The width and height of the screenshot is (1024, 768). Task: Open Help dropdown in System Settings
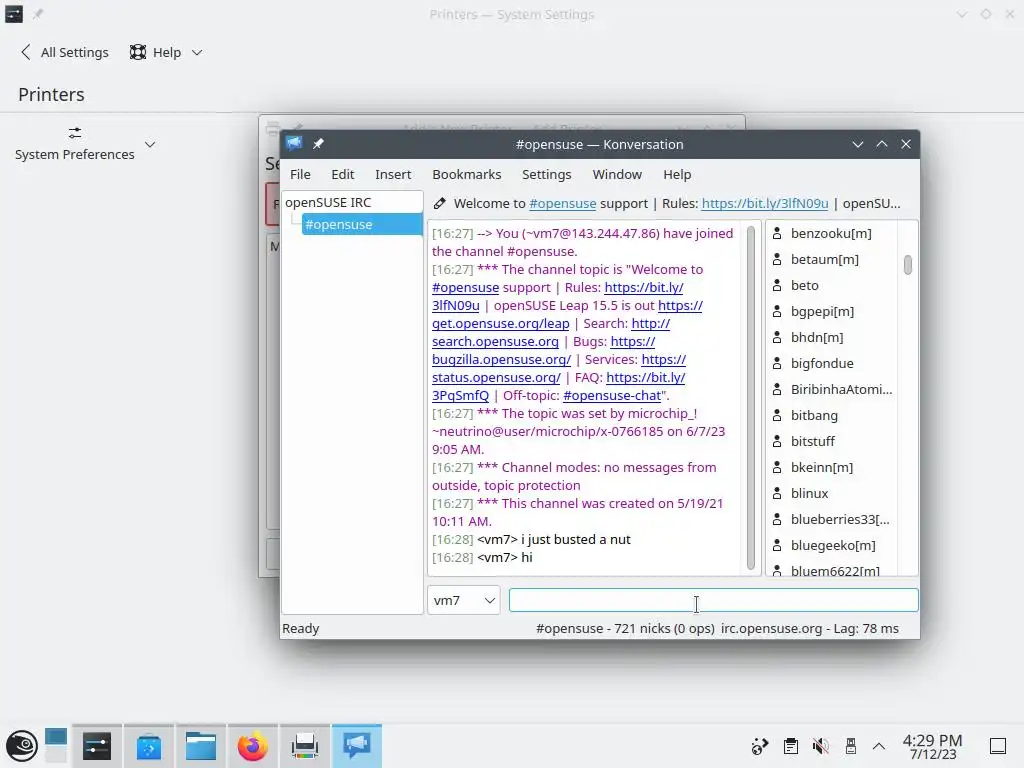(x=166, y=52)
